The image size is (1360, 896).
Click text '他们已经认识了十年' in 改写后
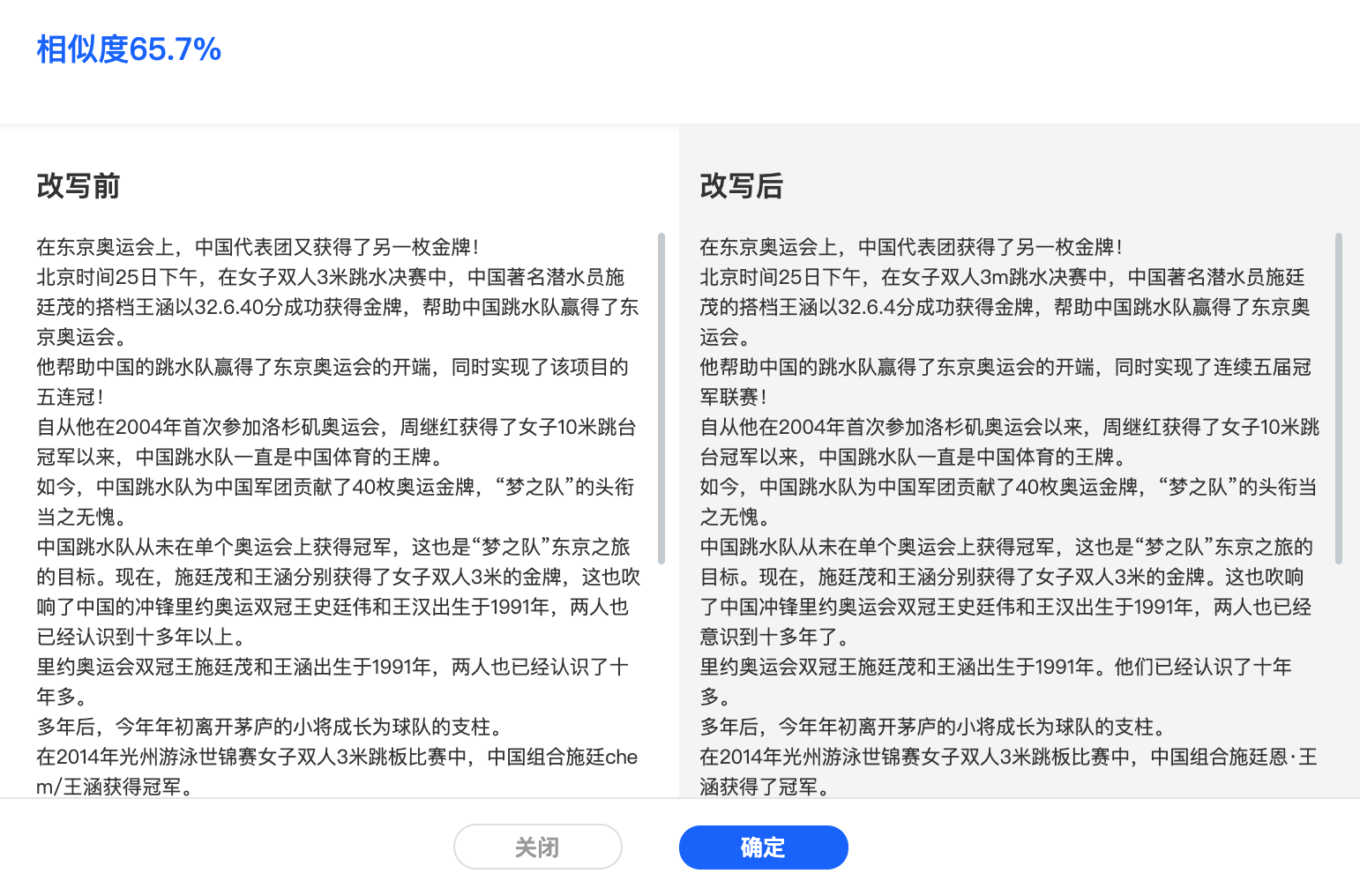[1203, 667]
